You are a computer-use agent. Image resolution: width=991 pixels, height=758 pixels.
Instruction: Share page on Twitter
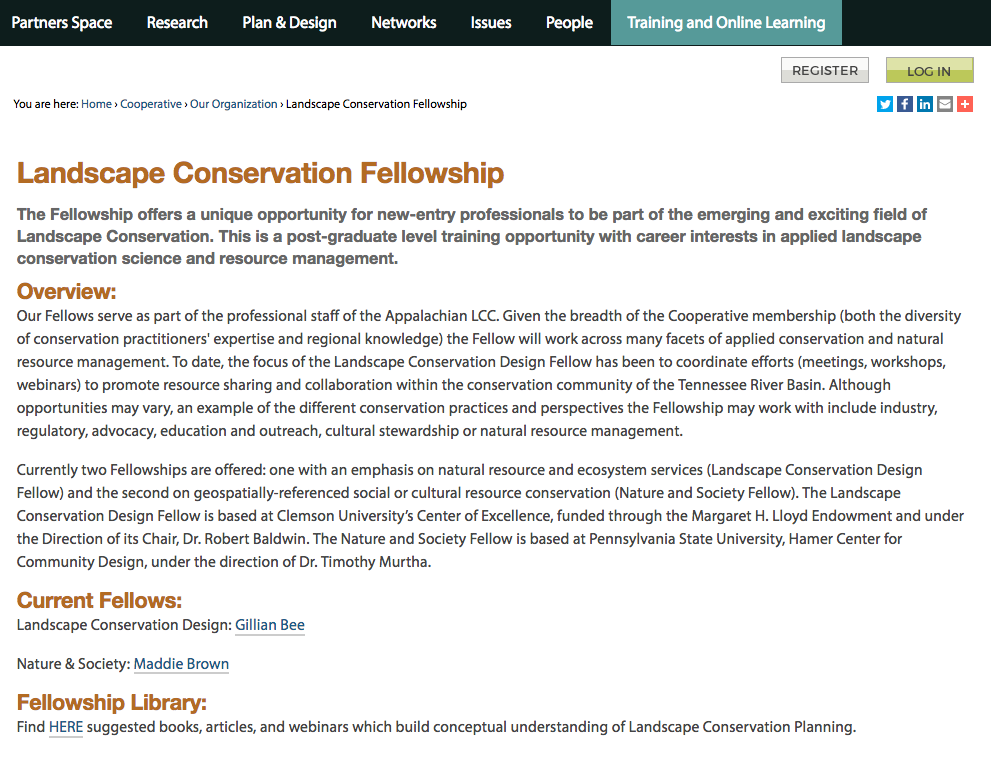[x=885, y=104]
